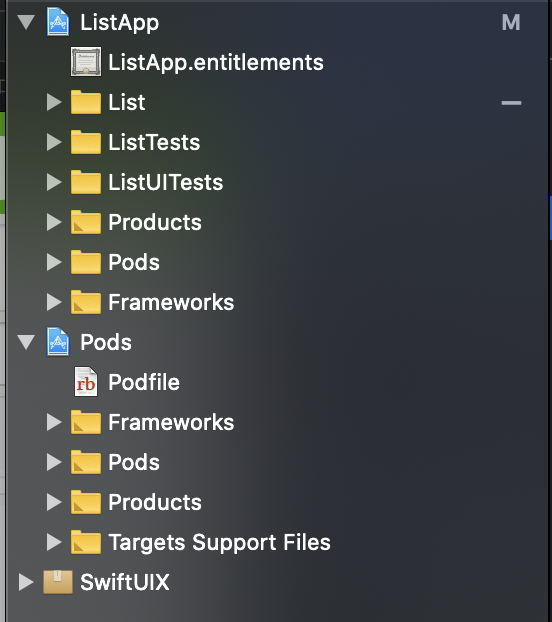
Task: Click the Pods Xcode project icon
Action: [58, 342]
